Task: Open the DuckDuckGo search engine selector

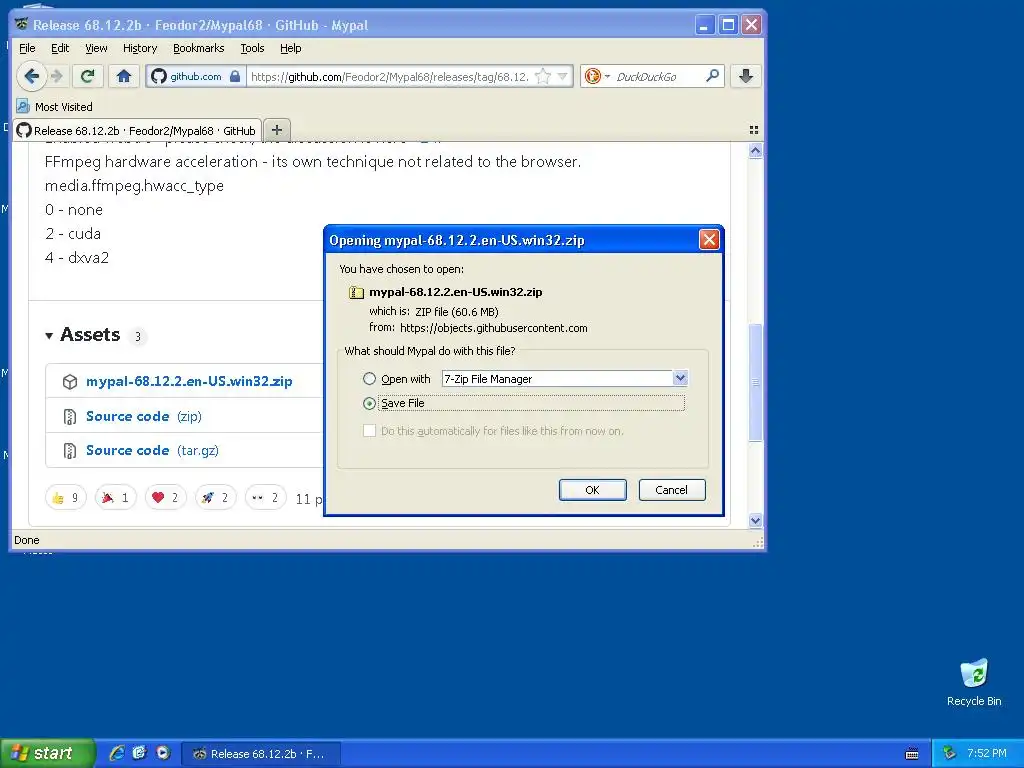Action: pyautogui.click(x=597, y=76)
